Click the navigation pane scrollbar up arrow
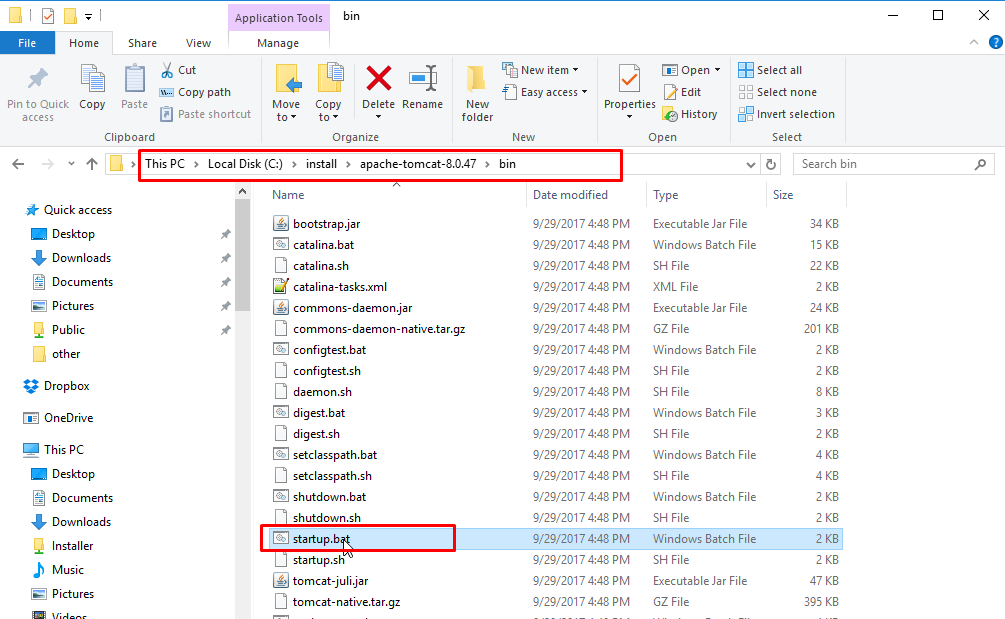Screen dimensions: 1005x619 242,191
